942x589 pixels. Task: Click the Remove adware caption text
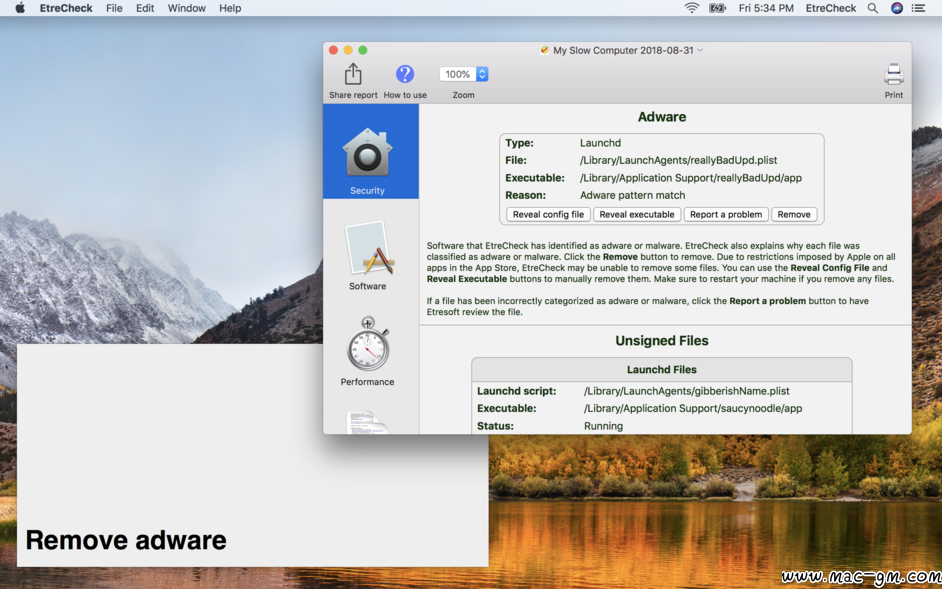[x=126, y=540]
